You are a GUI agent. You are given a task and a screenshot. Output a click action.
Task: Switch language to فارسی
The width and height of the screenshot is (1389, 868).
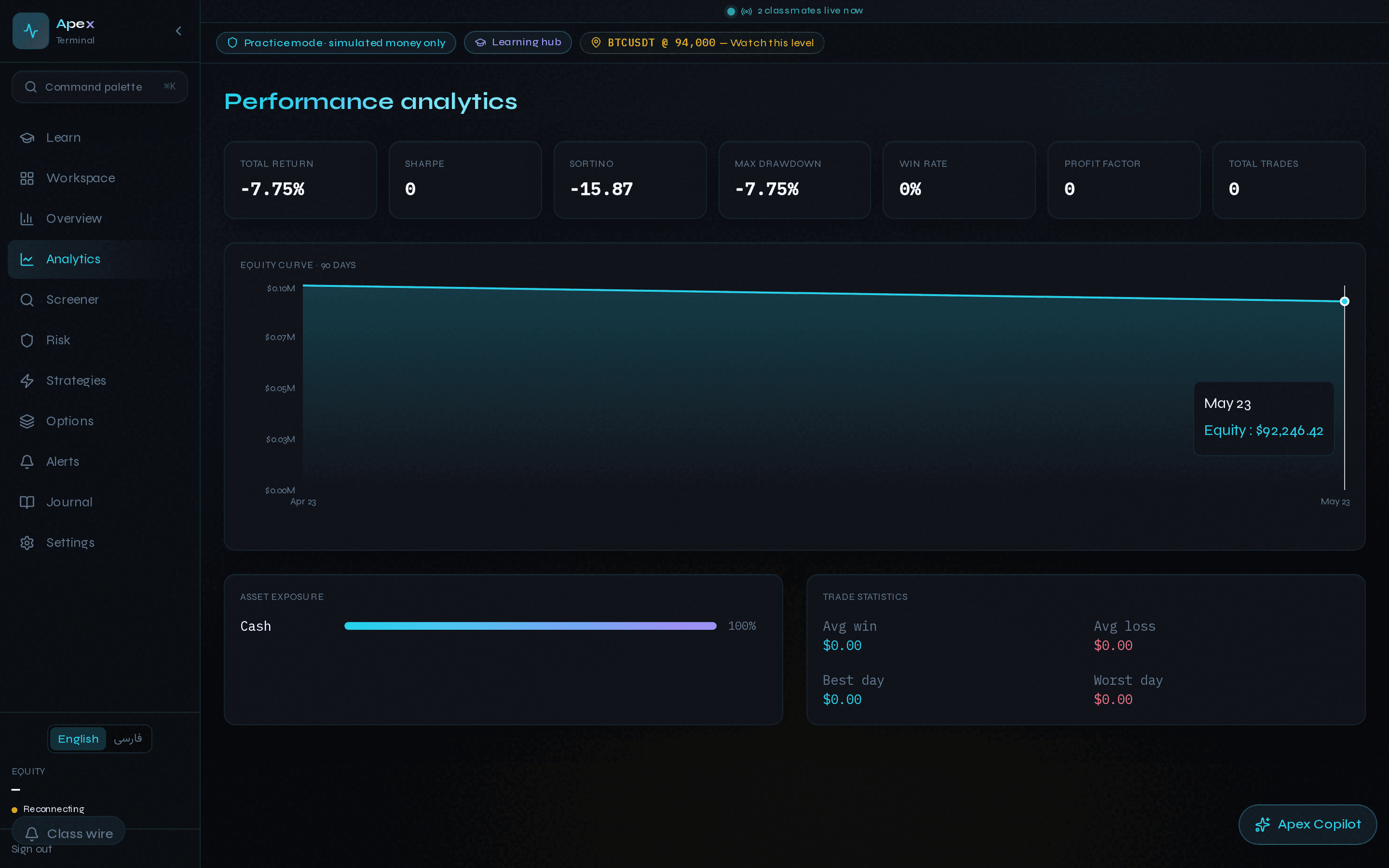pos(127,739)
